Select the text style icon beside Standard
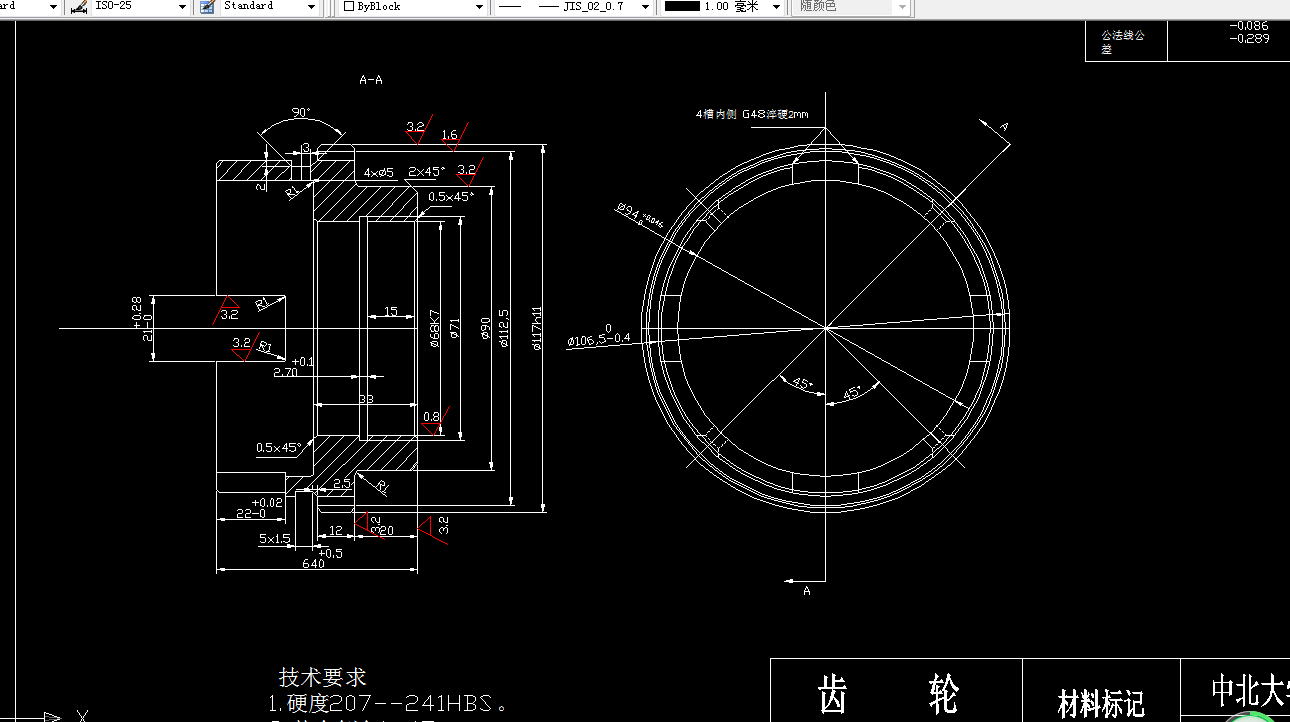The image size is (1290, 722). point(206,7)
